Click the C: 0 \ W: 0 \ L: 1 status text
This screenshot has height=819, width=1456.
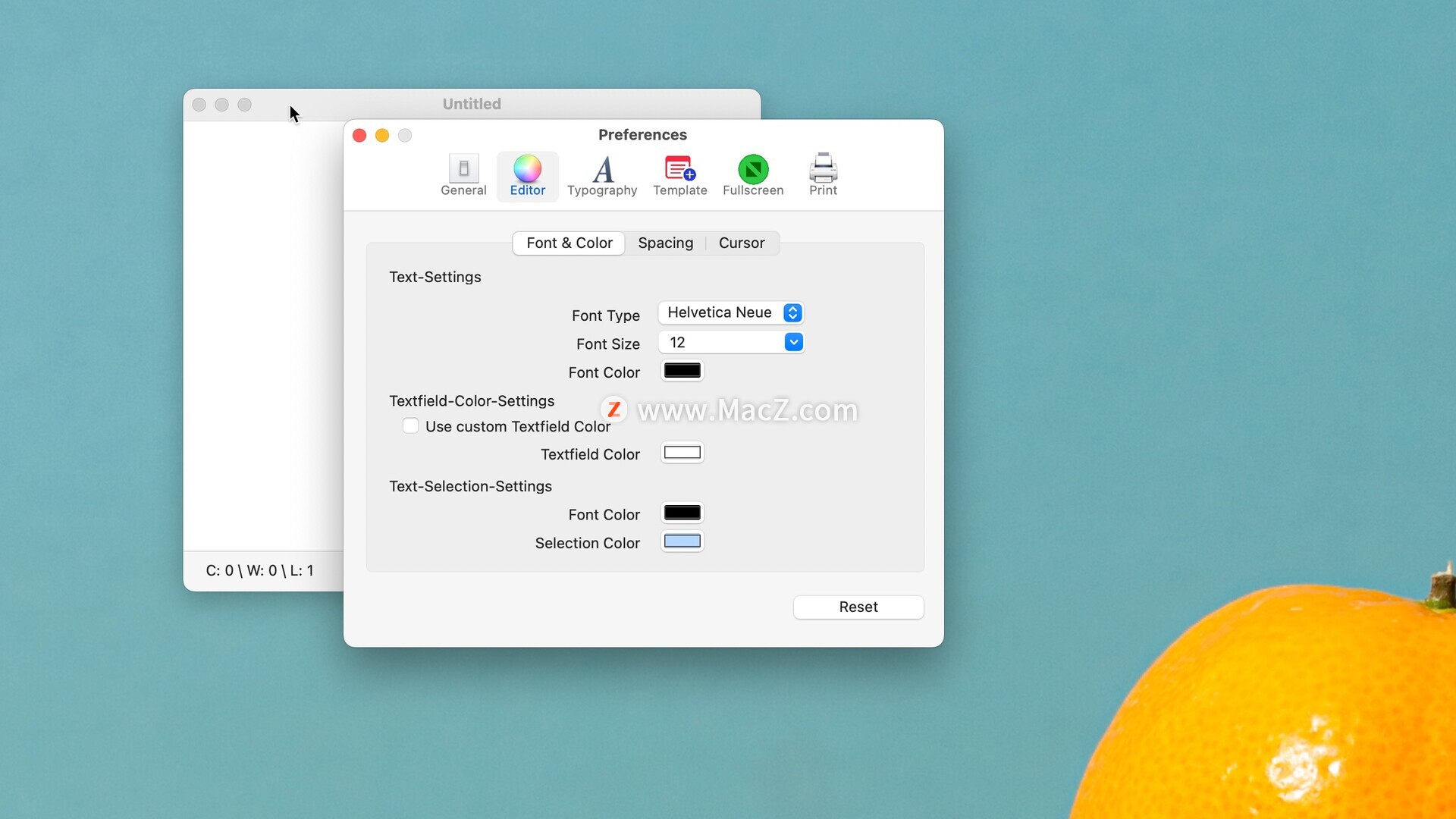tap(259, 571)
